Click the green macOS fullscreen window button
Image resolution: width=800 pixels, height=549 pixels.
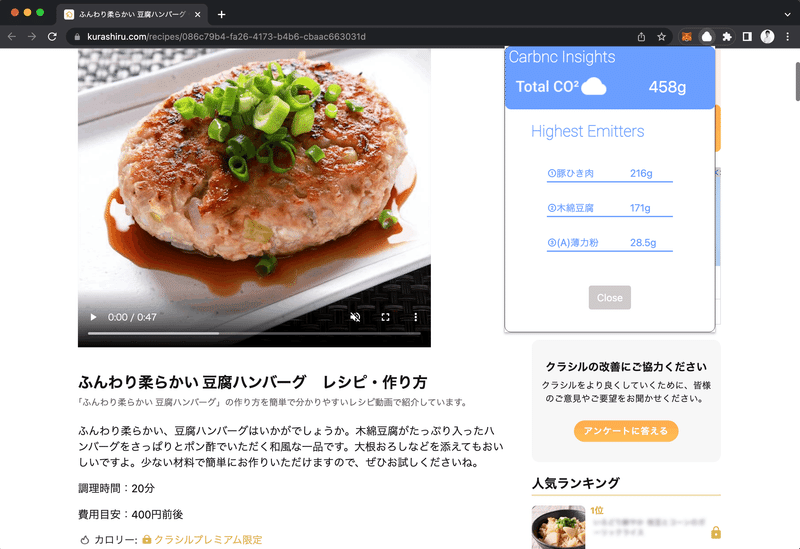pyautogui.click(x=40, y=12)
